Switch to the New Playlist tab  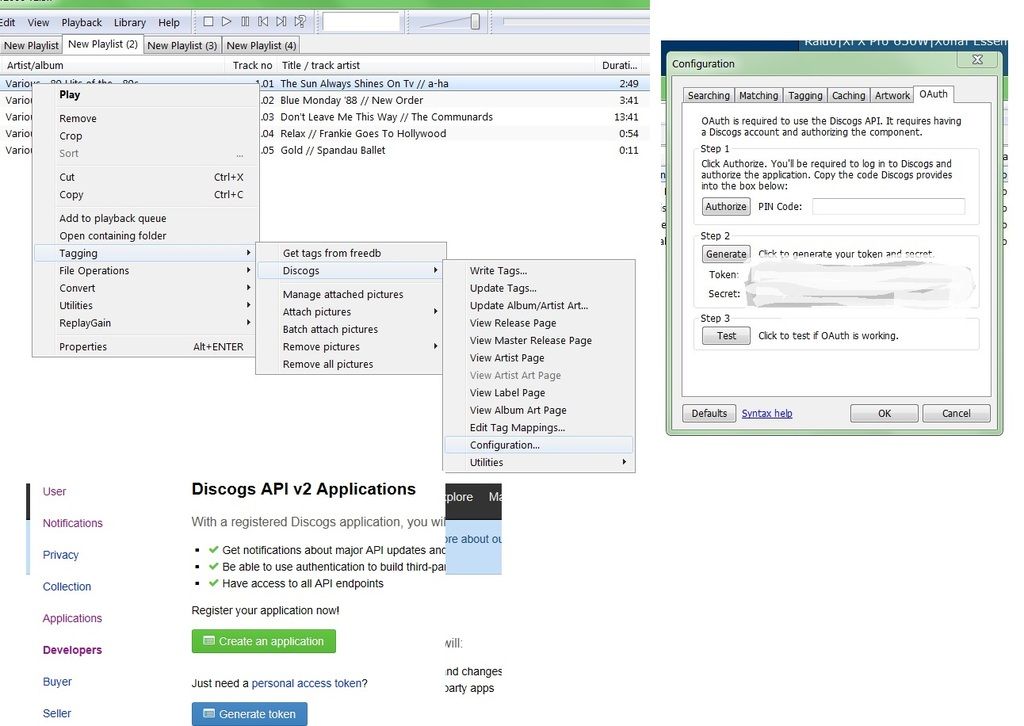point(31,45)
